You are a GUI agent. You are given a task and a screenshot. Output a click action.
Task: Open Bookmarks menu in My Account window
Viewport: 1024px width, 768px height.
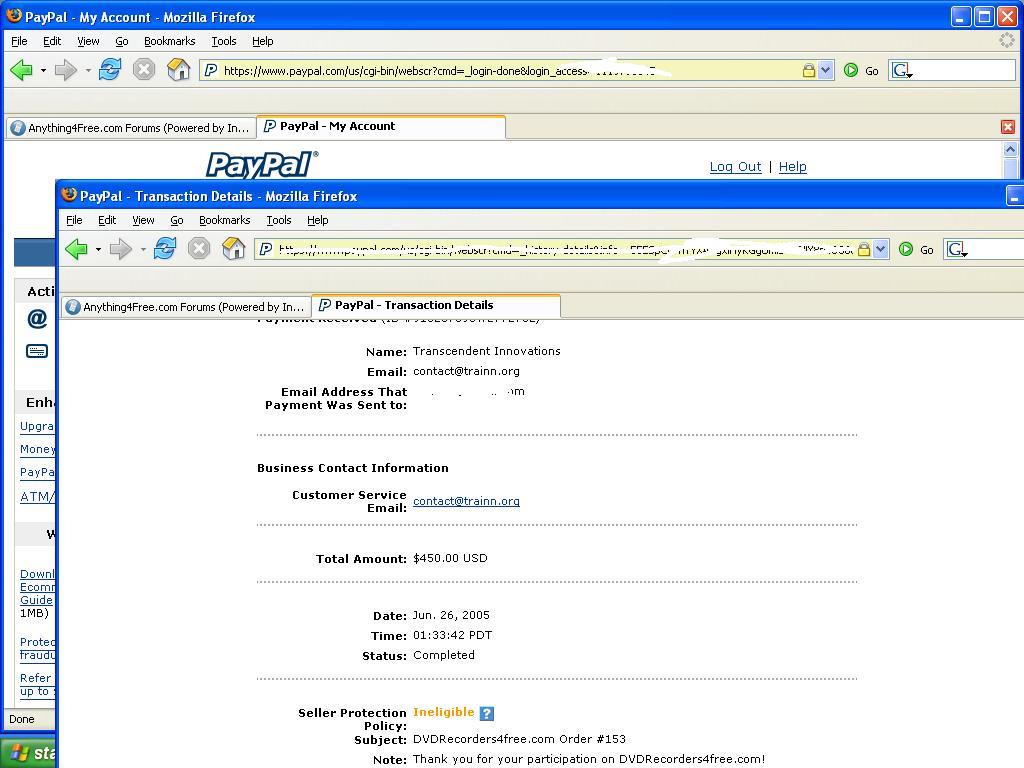click(169, 41)
